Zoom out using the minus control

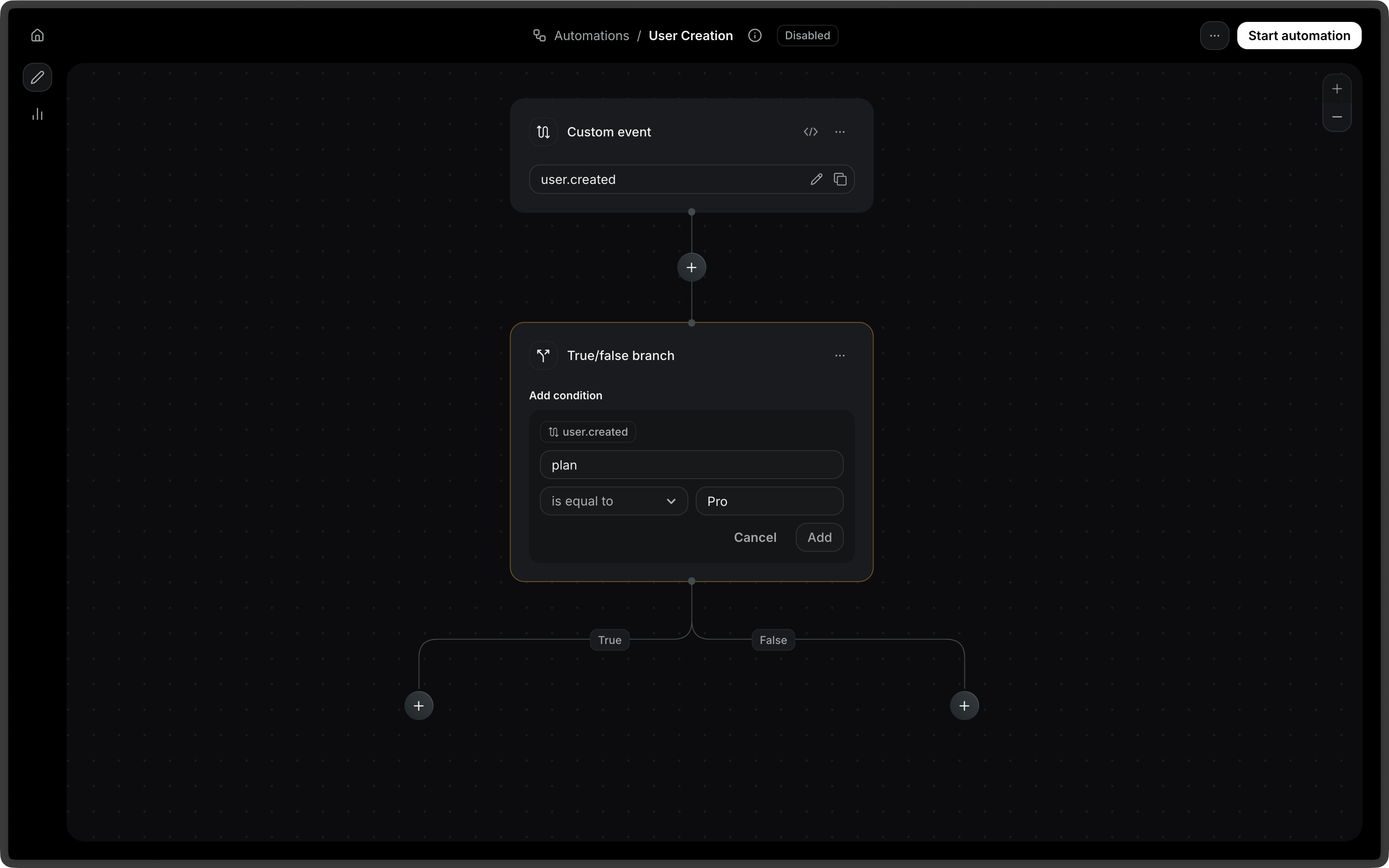point(1337,117)
